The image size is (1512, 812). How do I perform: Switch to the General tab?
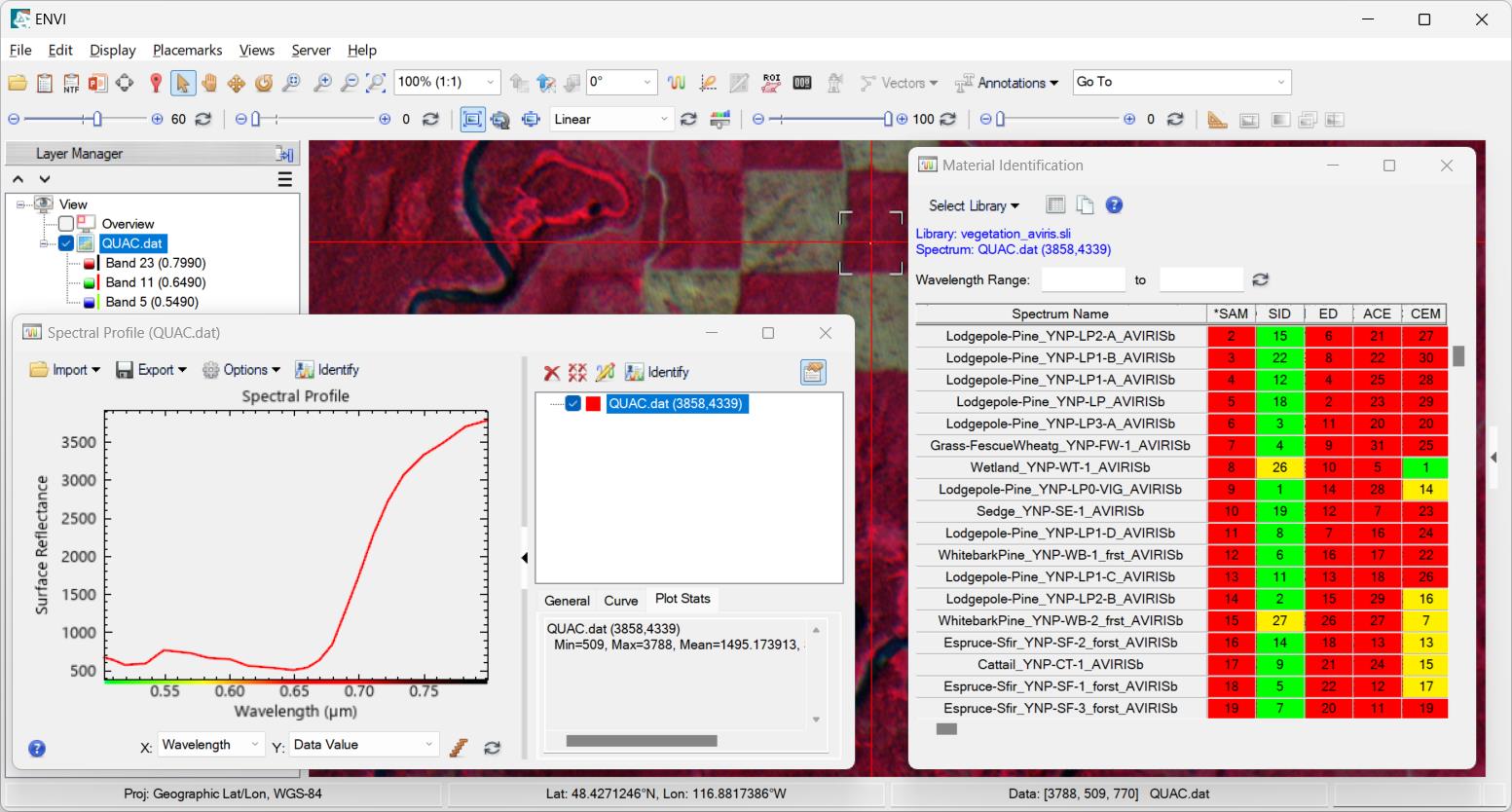567,601
